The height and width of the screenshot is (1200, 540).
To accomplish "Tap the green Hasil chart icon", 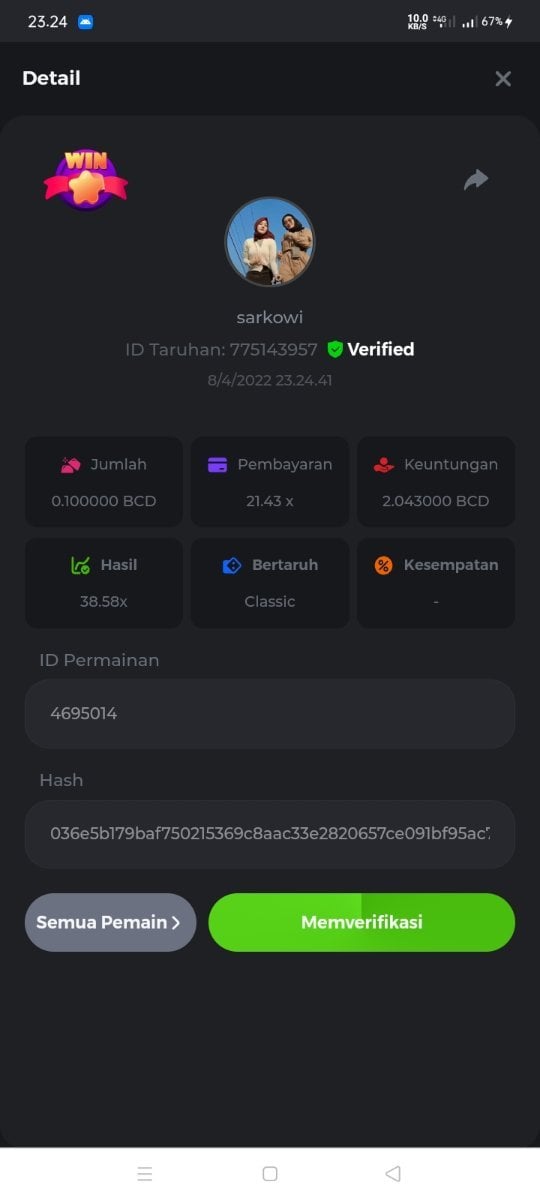I will [80, 565].
